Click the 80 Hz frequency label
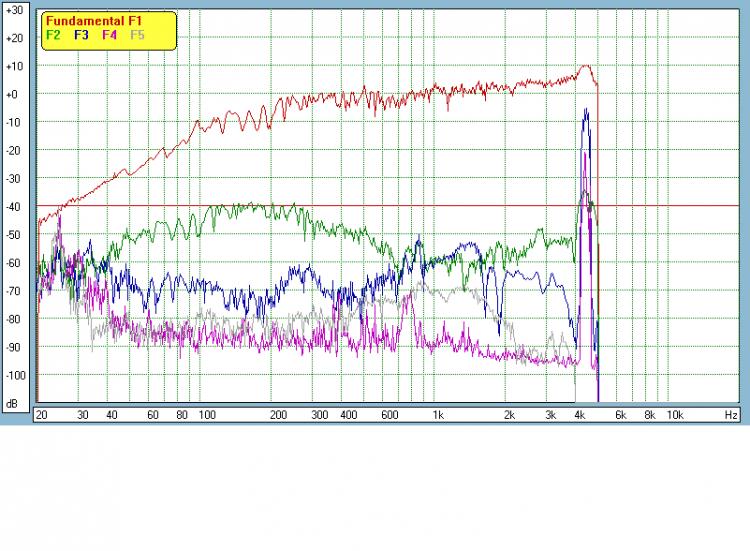 click(x=182, y=415)
